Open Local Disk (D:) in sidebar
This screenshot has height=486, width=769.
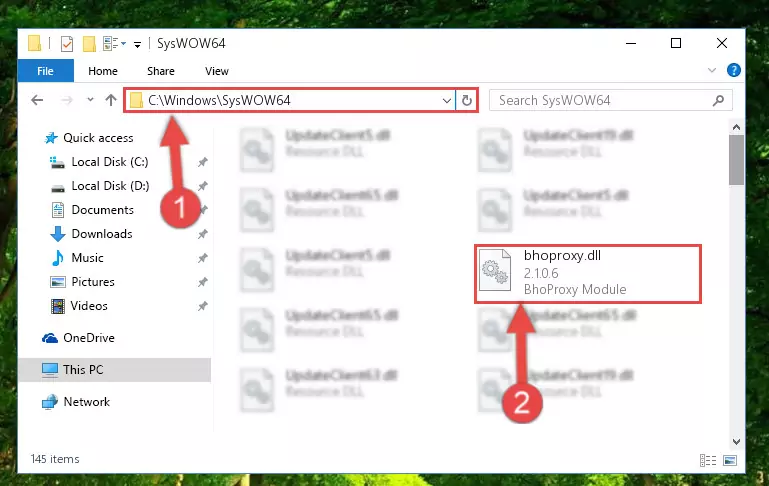click(110, 186)
